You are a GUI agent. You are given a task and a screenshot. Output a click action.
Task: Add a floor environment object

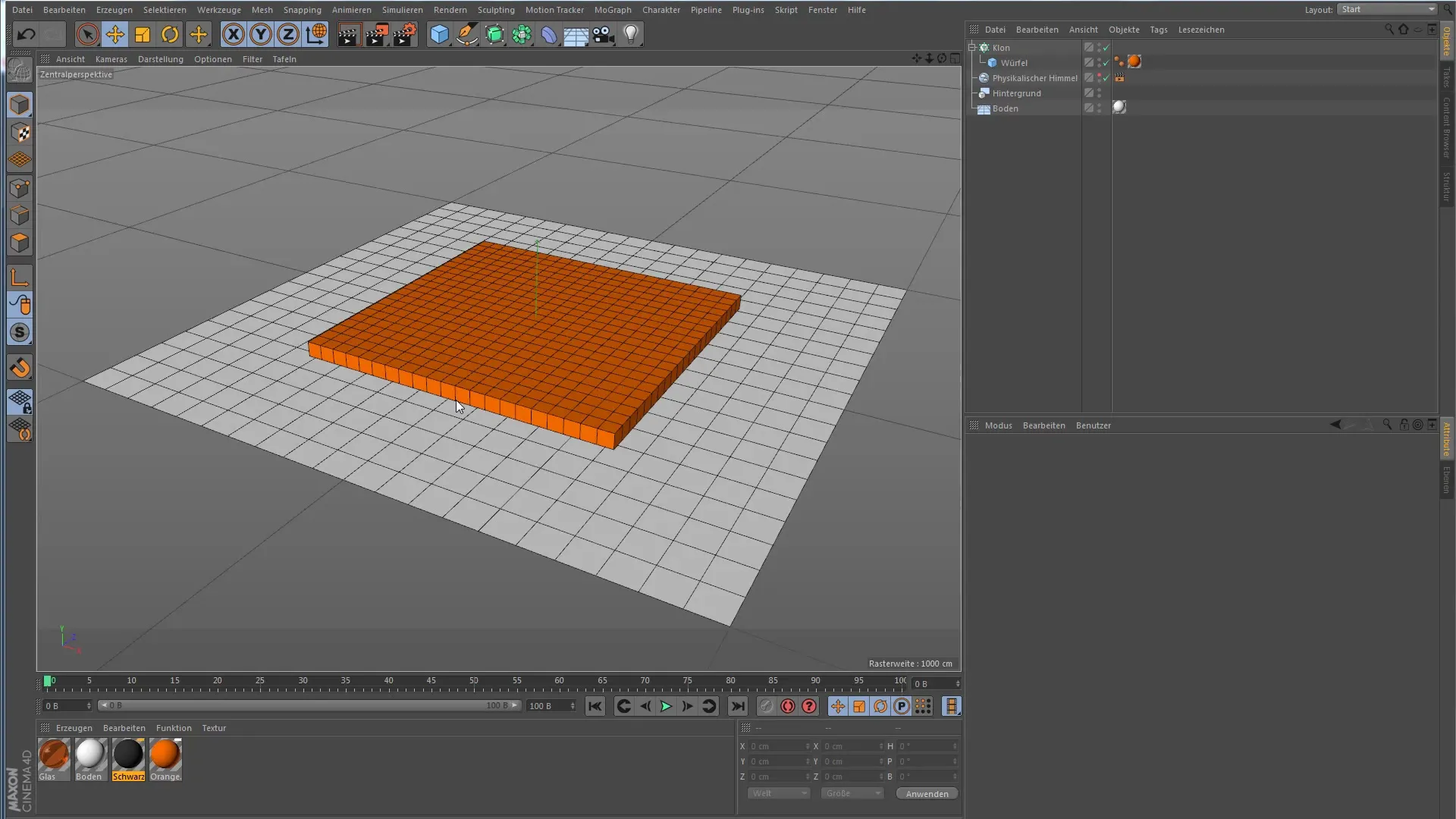(x=576, y=34)
